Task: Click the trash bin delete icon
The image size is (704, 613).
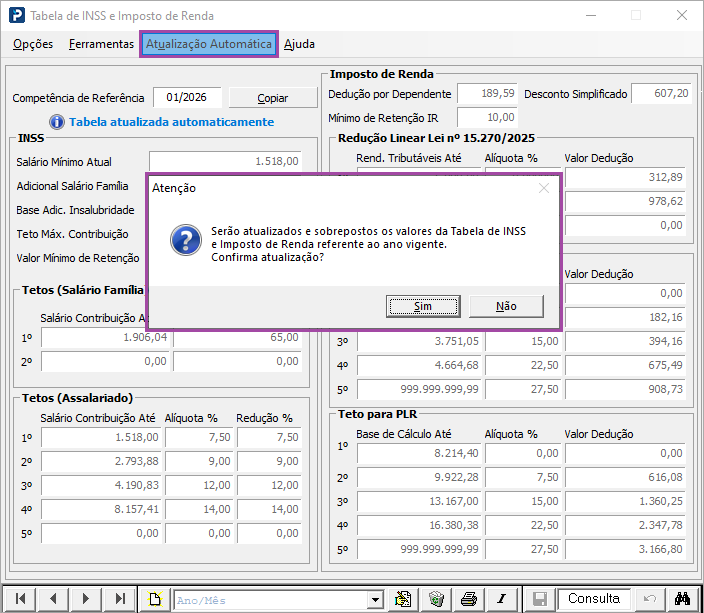Action: [436, 598]
